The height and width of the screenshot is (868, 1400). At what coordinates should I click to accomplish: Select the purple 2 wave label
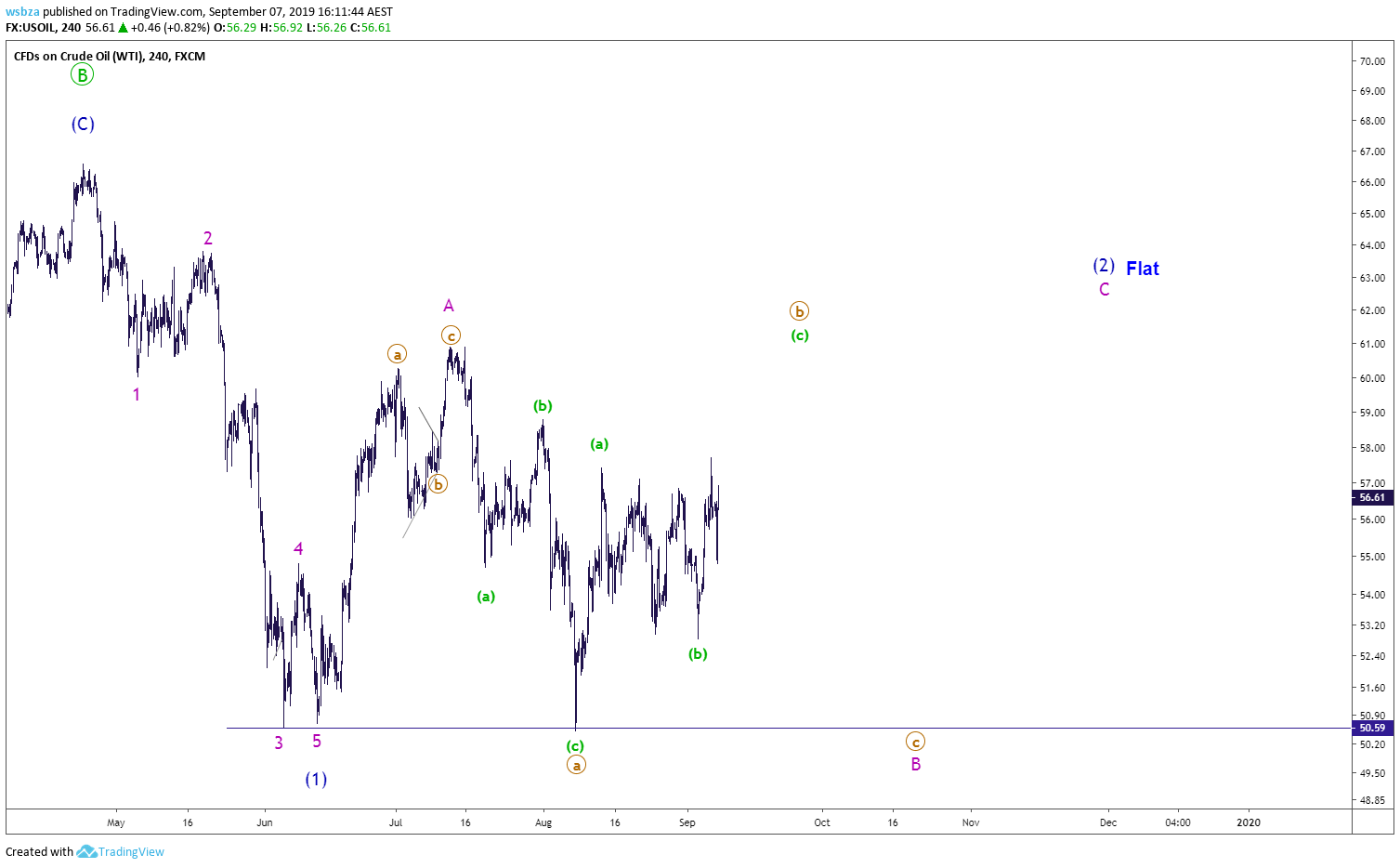pyautogui.click(x=208, y=239)
